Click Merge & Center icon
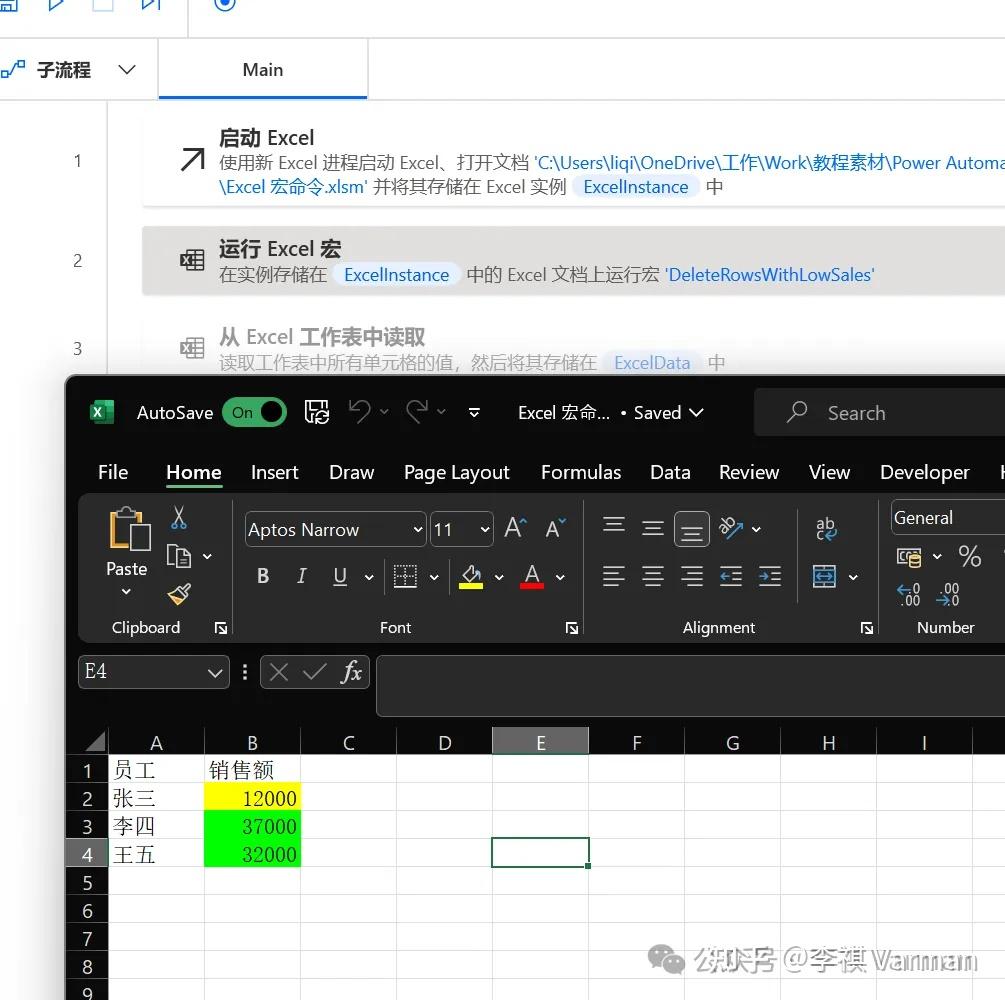 tap(824, 576)
